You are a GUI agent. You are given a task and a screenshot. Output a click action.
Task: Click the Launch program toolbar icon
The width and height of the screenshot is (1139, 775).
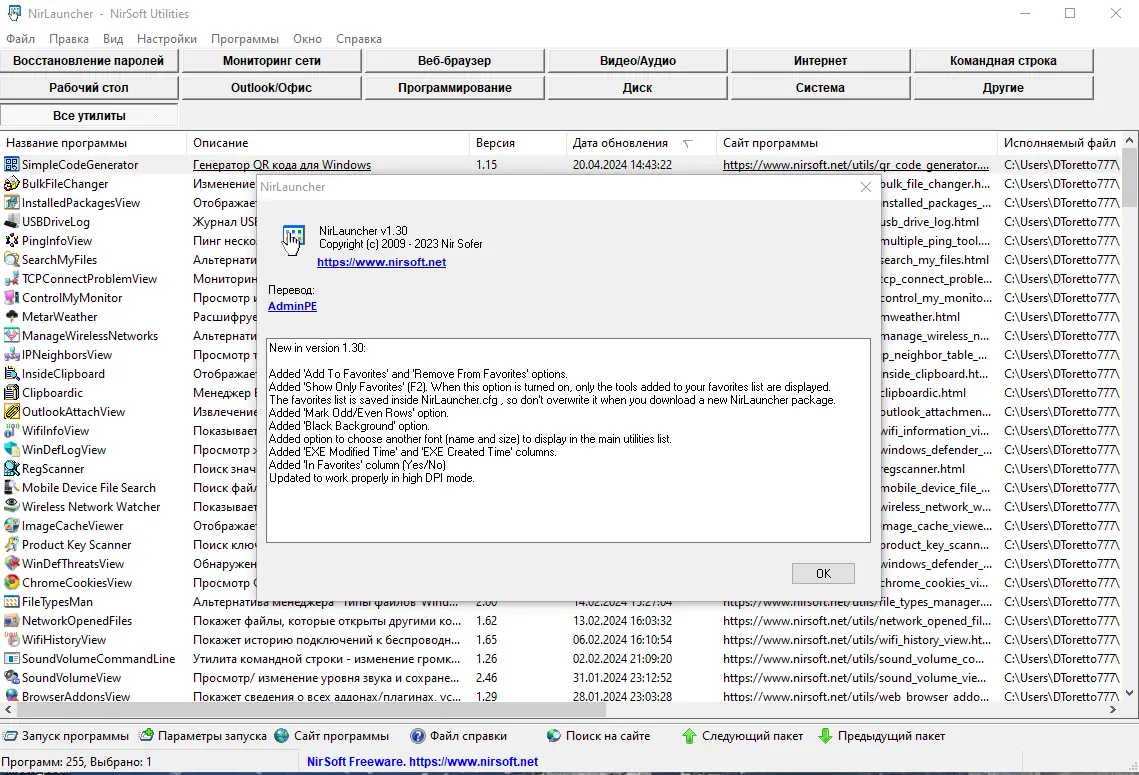(x=10, y=736)
